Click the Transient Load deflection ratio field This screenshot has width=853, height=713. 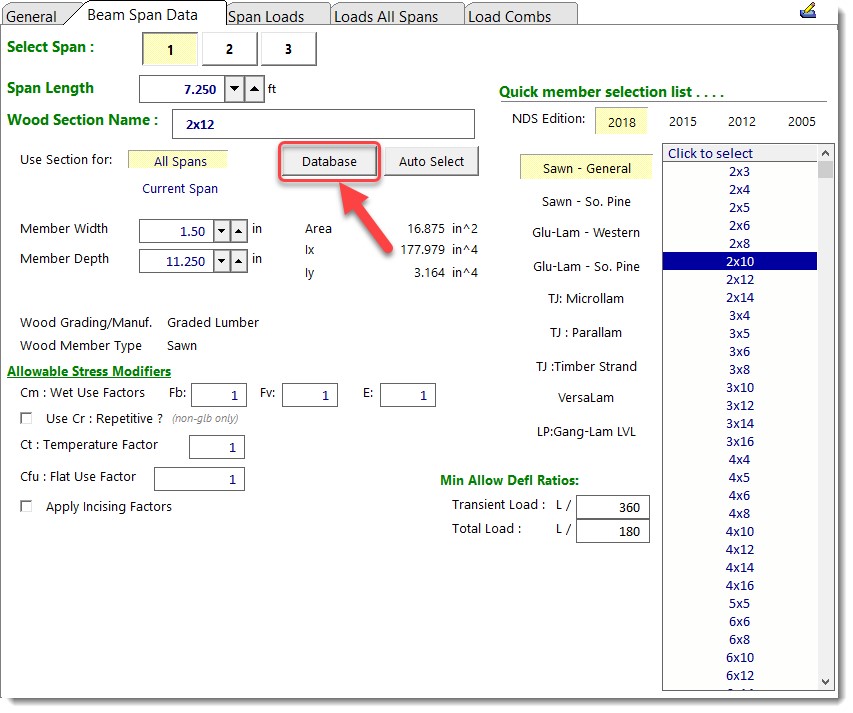[613, 507]
